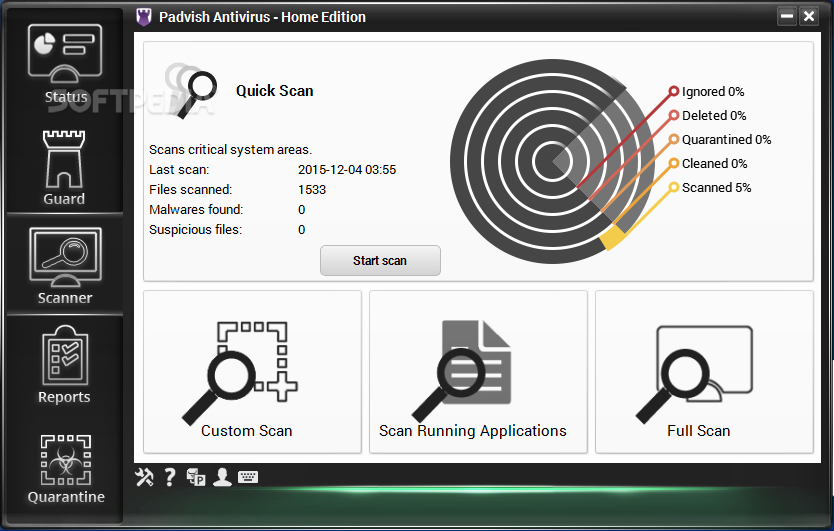Click the center of the circular scan chart
Image resolution: width=834 pixels, height=531 pixels.
pyautogui.click(x=552, y=161)
